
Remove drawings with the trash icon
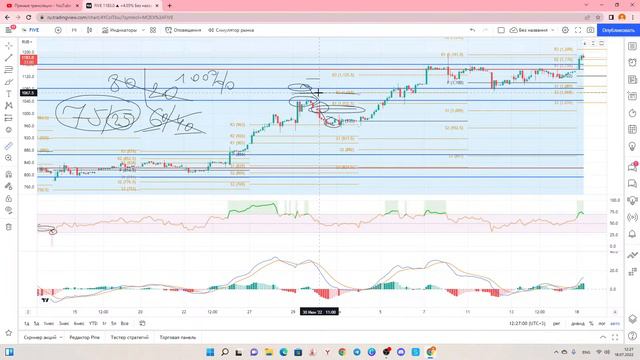[x=9, y=227]
